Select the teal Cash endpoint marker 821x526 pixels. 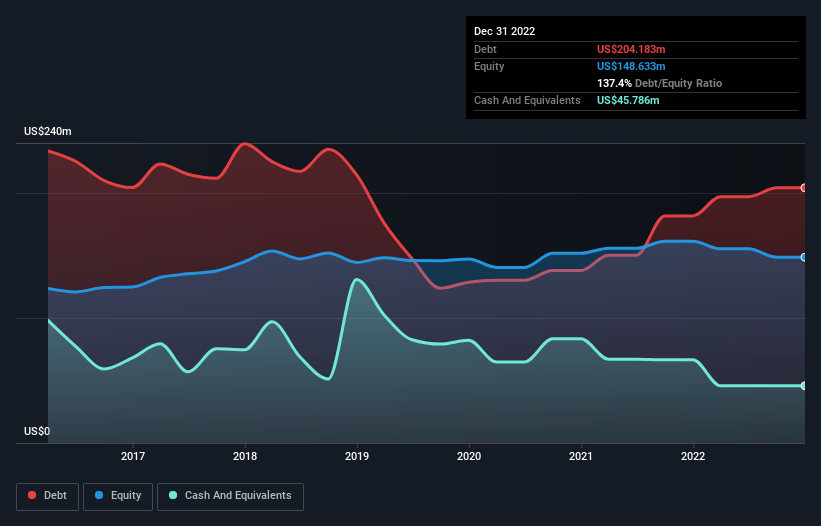804,386
